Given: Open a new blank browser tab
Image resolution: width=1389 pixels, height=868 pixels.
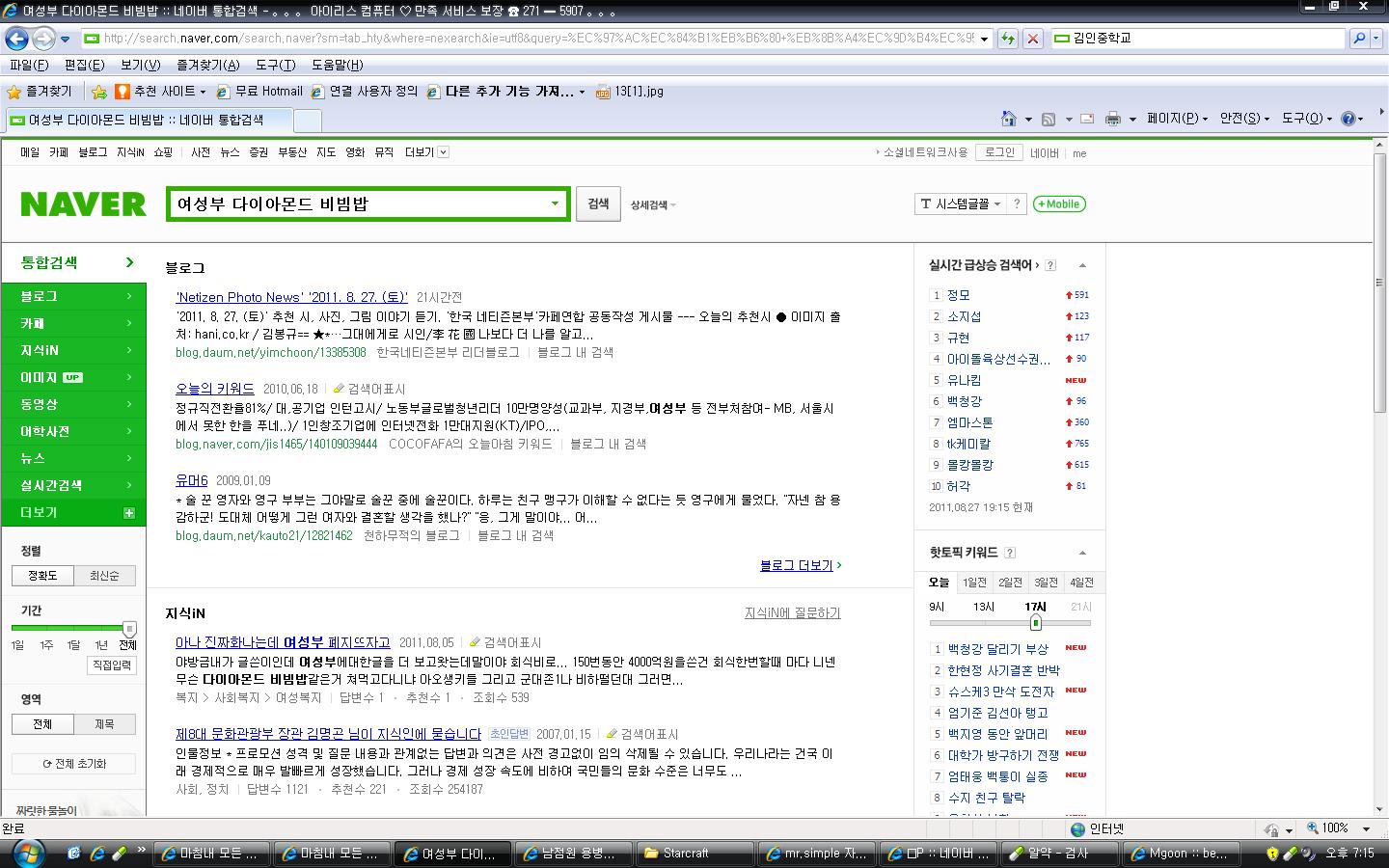Looking at the screenshot, I should point(307,121).
